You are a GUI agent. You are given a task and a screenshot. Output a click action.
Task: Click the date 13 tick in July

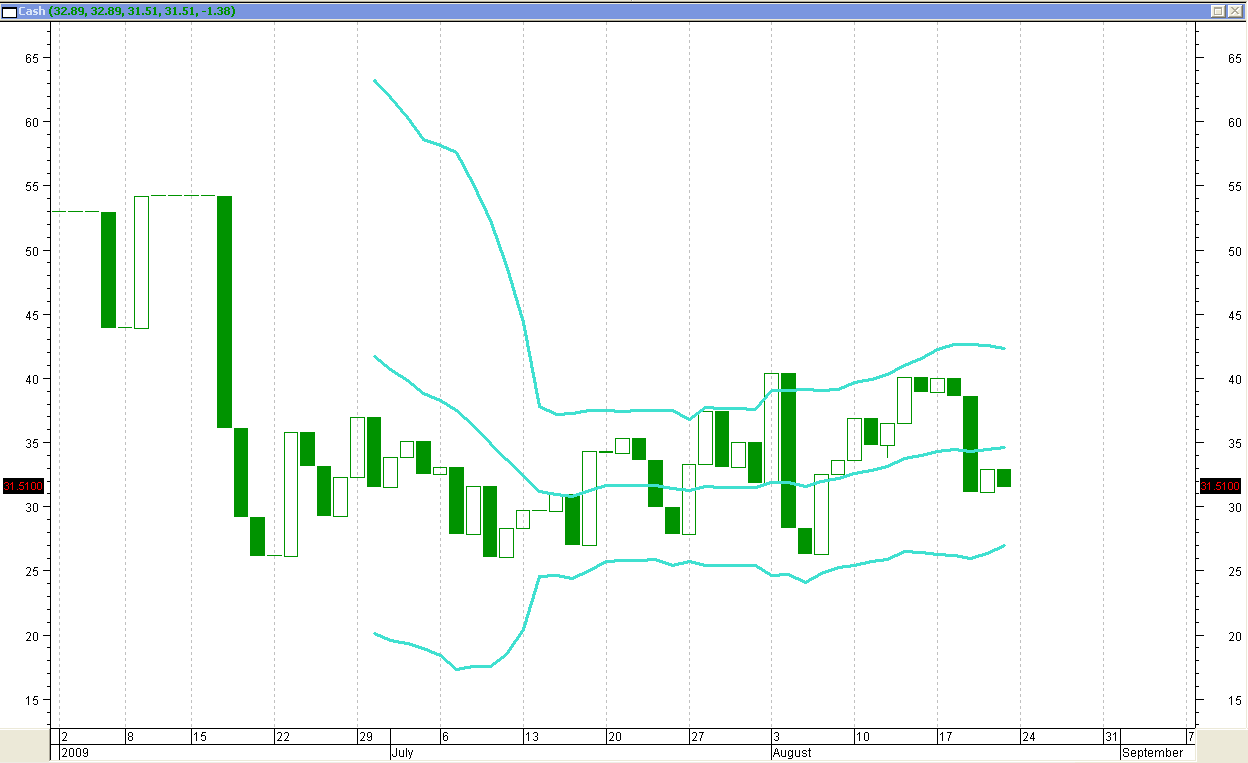(x=531, y=737)
